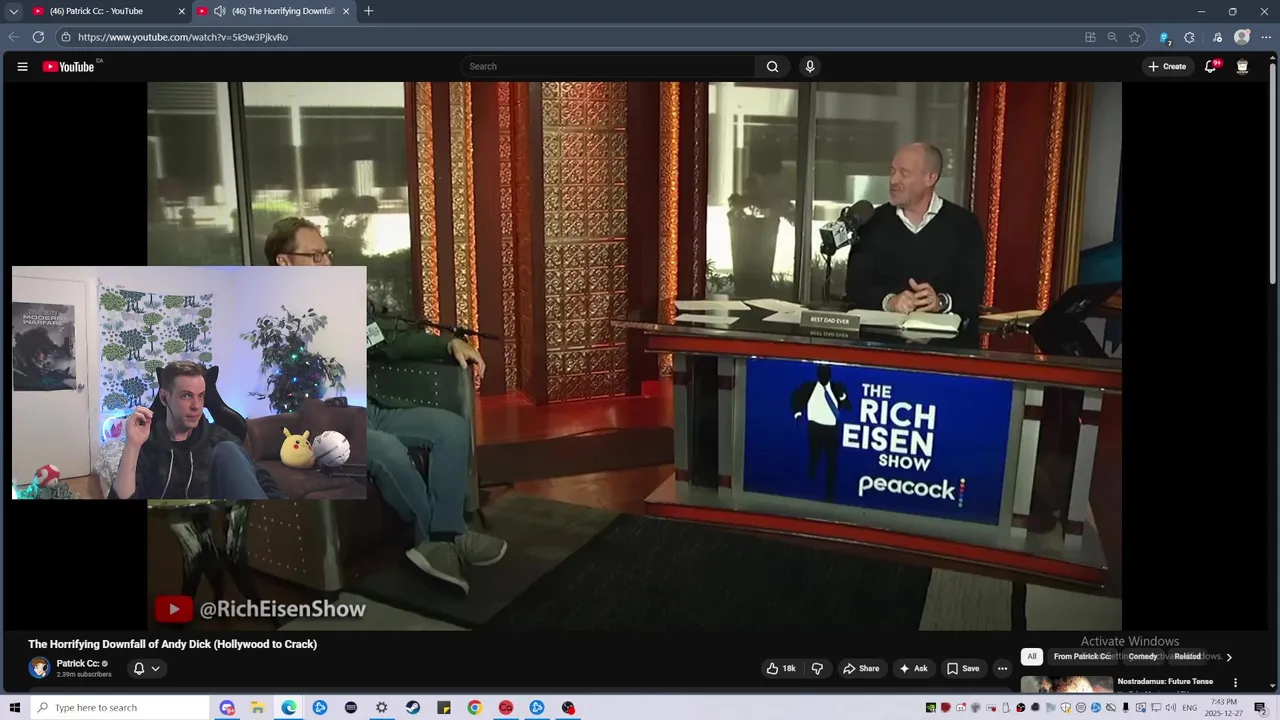
Task: Open the blue extension icon with 7 badge
Action: tap(1164, 37)
